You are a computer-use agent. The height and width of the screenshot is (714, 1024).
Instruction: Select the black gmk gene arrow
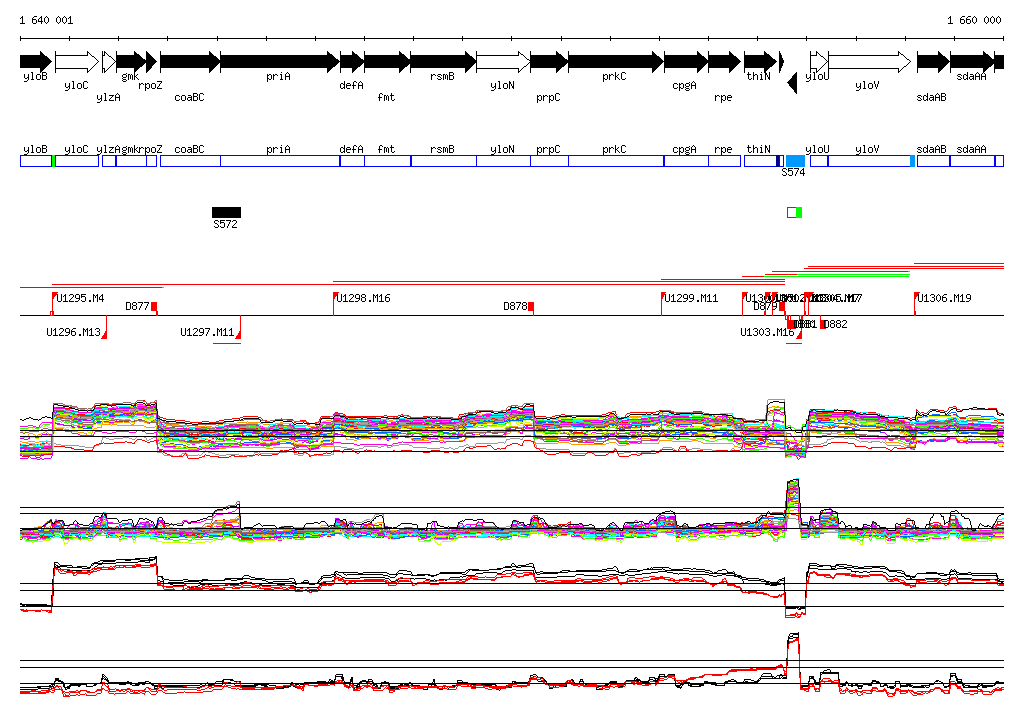[x=131, y=62]
